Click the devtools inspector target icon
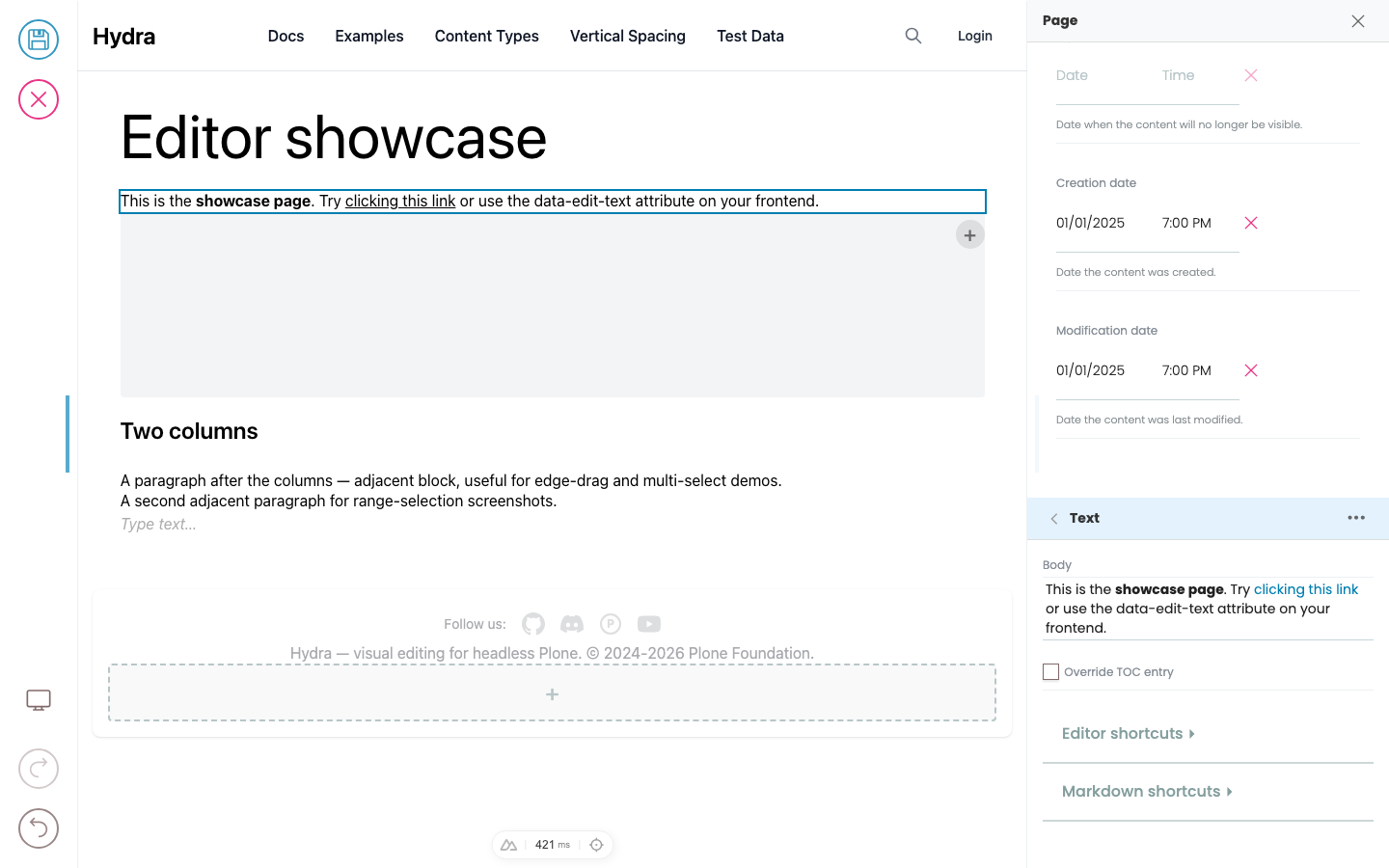1389x868 pixels. [596, 845]
